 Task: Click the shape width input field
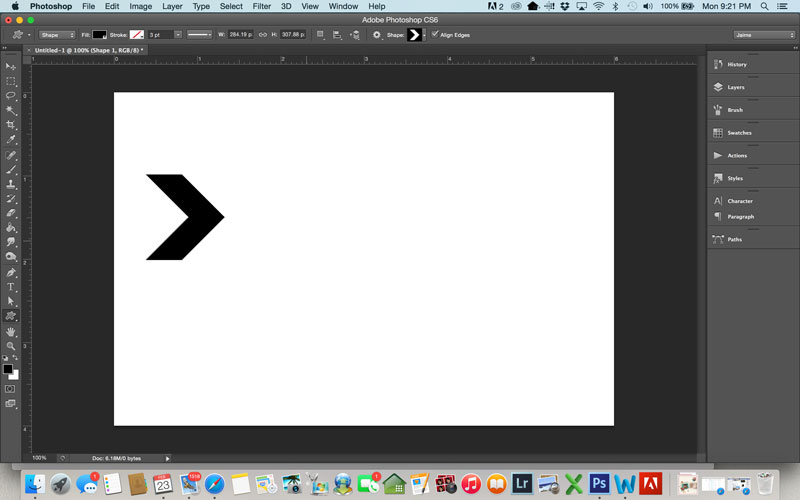(x=240, y=35)
